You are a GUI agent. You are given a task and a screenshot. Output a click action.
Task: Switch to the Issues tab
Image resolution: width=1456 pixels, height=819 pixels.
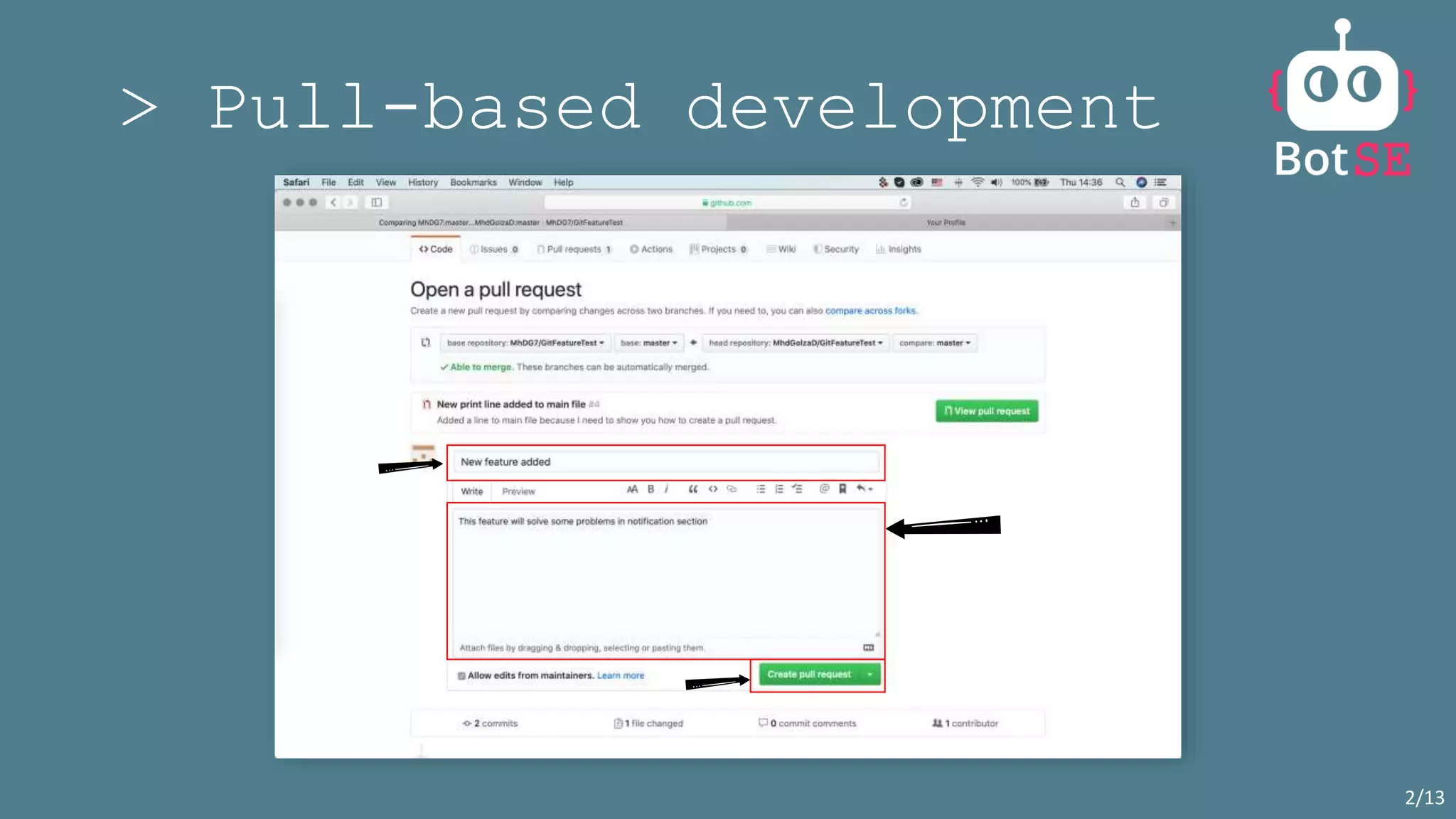[494, 250]
